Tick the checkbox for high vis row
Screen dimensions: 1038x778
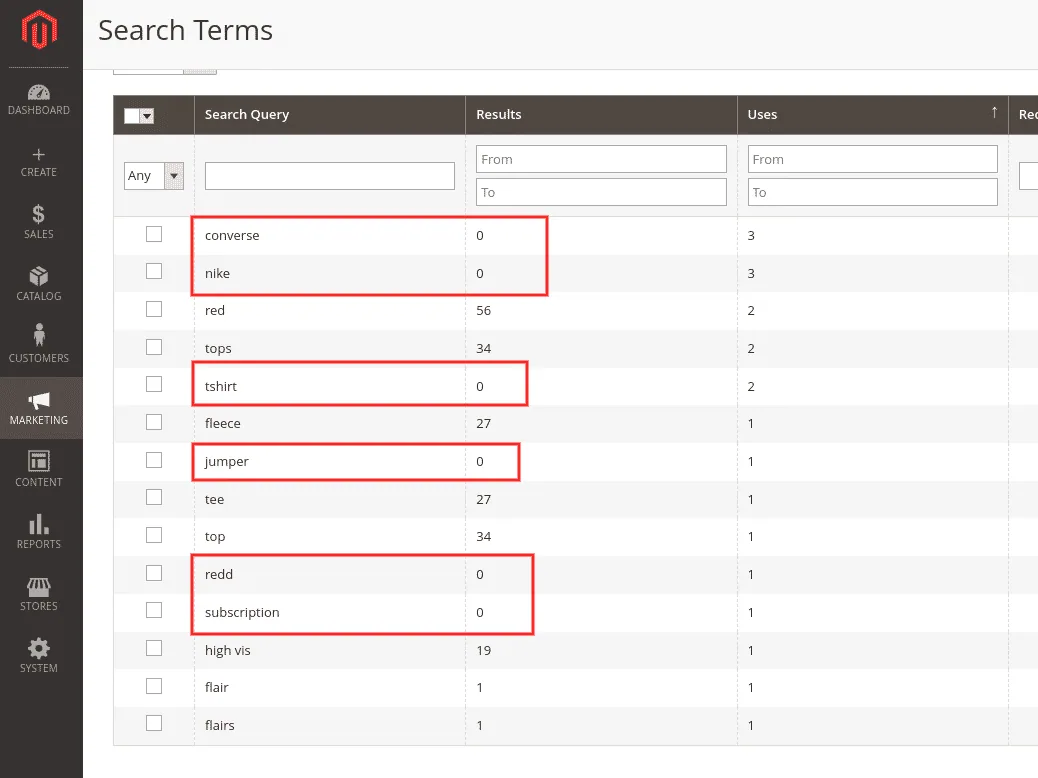click(154, 648)
